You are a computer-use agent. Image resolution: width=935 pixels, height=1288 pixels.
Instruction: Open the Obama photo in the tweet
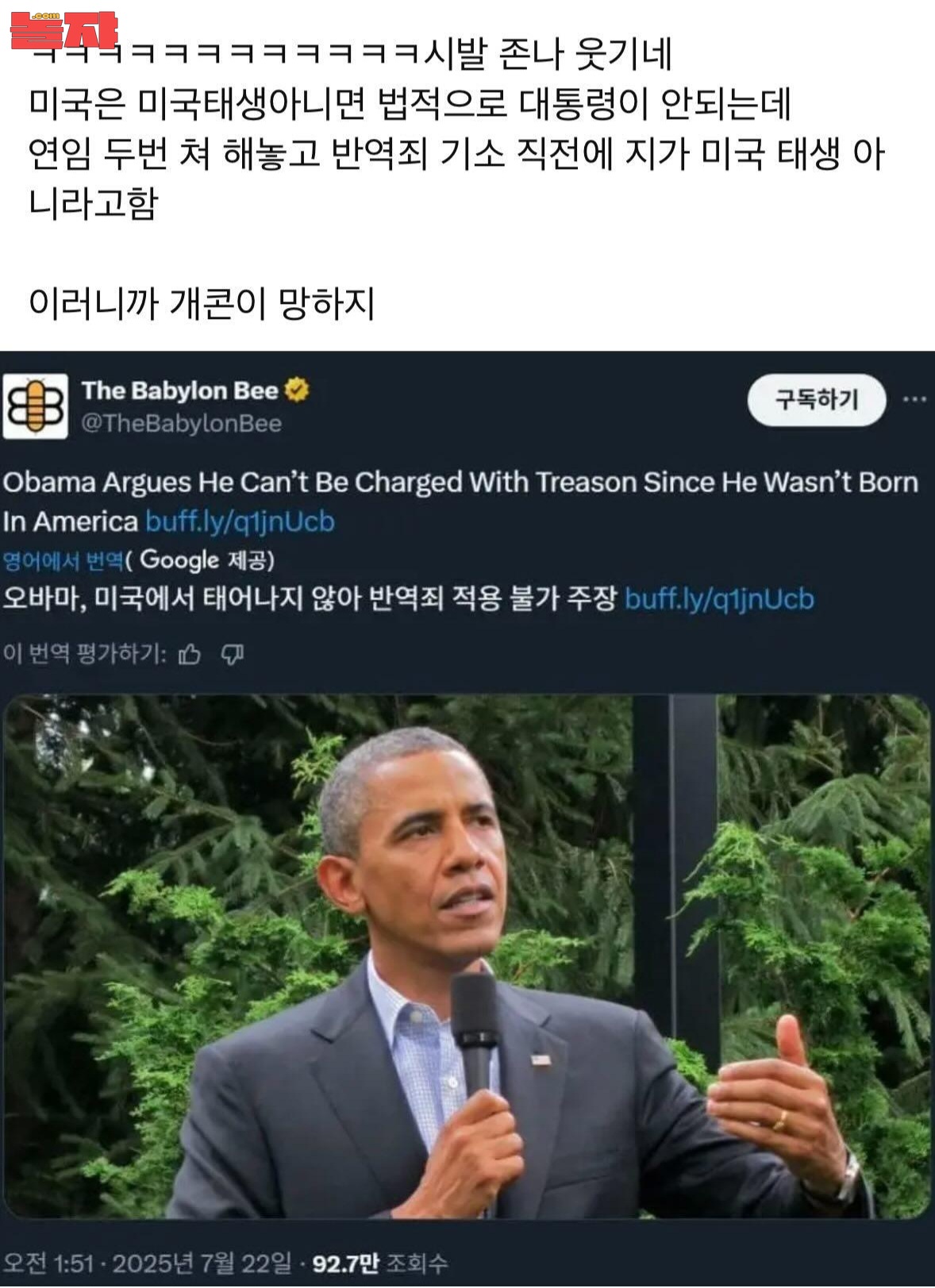467,956
